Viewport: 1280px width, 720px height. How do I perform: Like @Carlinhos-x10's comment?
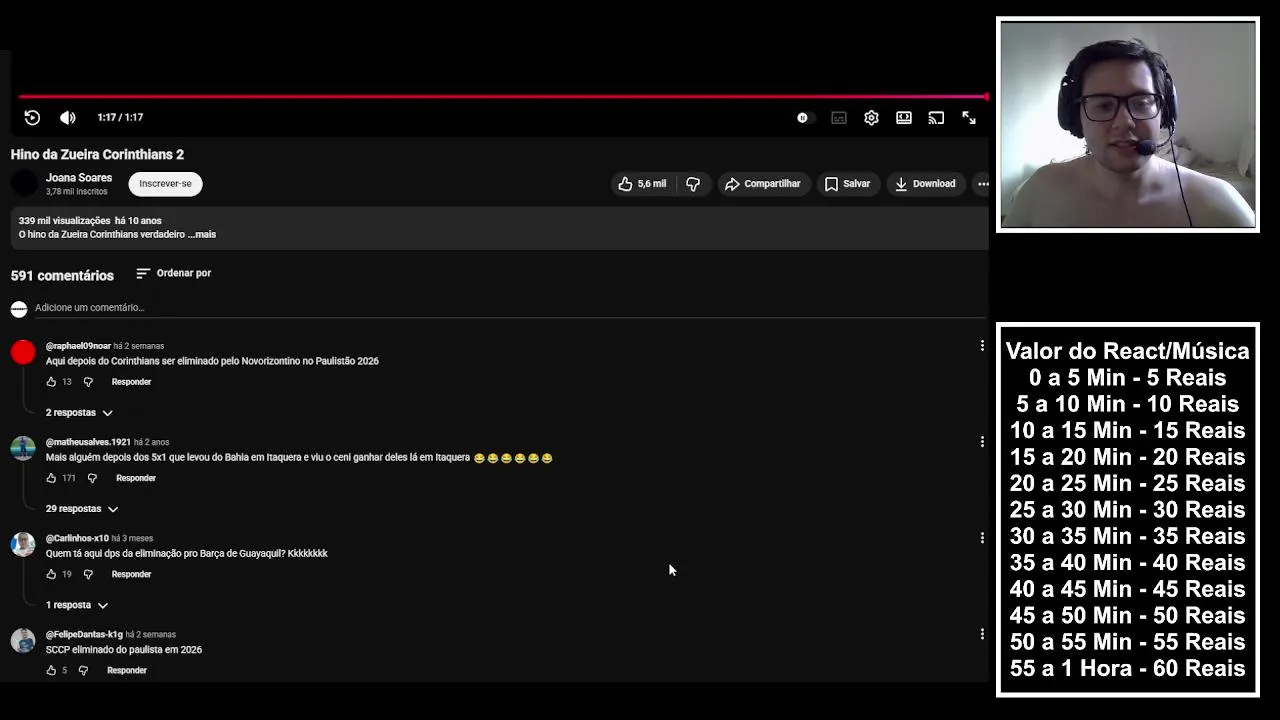pos(51,574)
